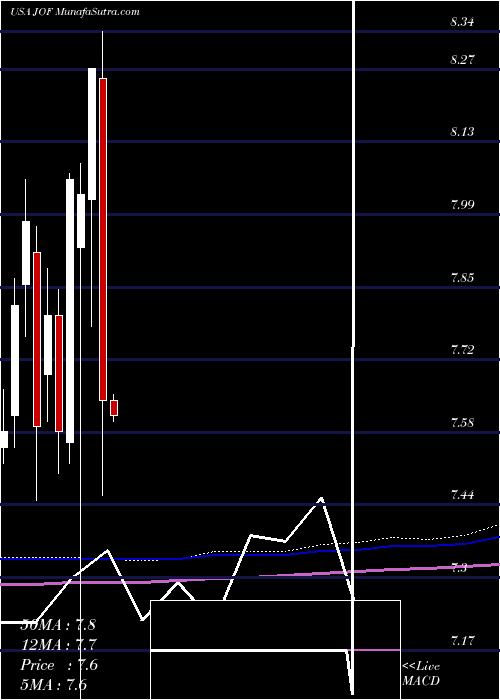Screen dimensions: 500x700
Task: Click the <<Live MACD label
Action: coord(421,674)
